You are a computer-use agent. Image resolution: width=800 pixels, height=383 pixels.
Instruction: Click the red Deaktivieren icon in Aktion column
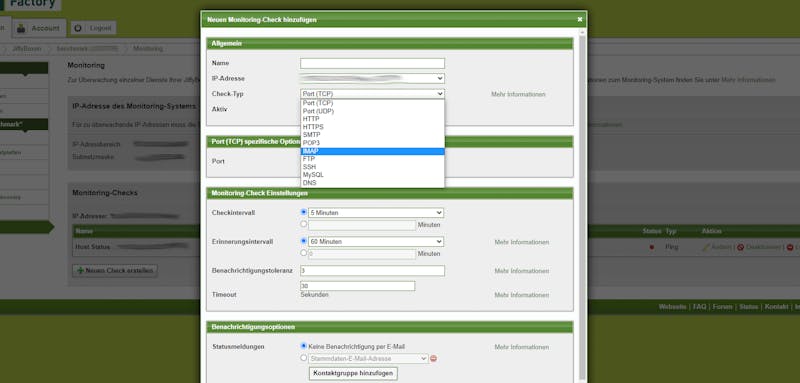click(740, 247)
